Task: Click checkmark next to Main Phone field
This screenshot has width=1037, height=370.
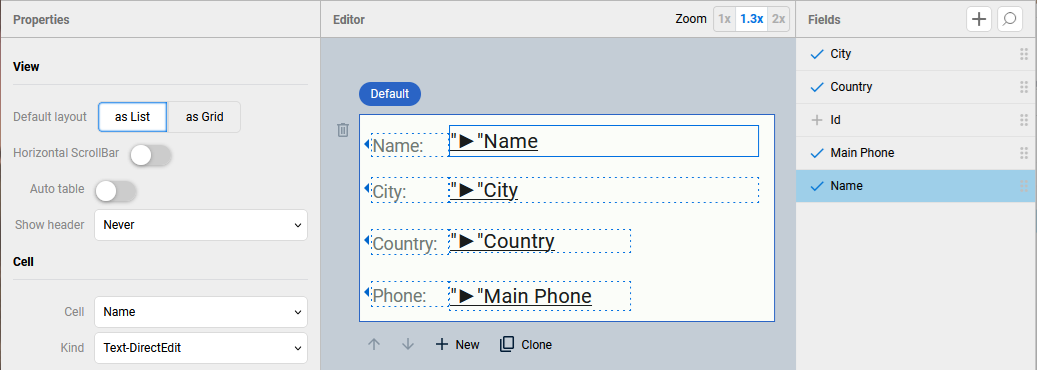Action: click(x=816, y=154)
